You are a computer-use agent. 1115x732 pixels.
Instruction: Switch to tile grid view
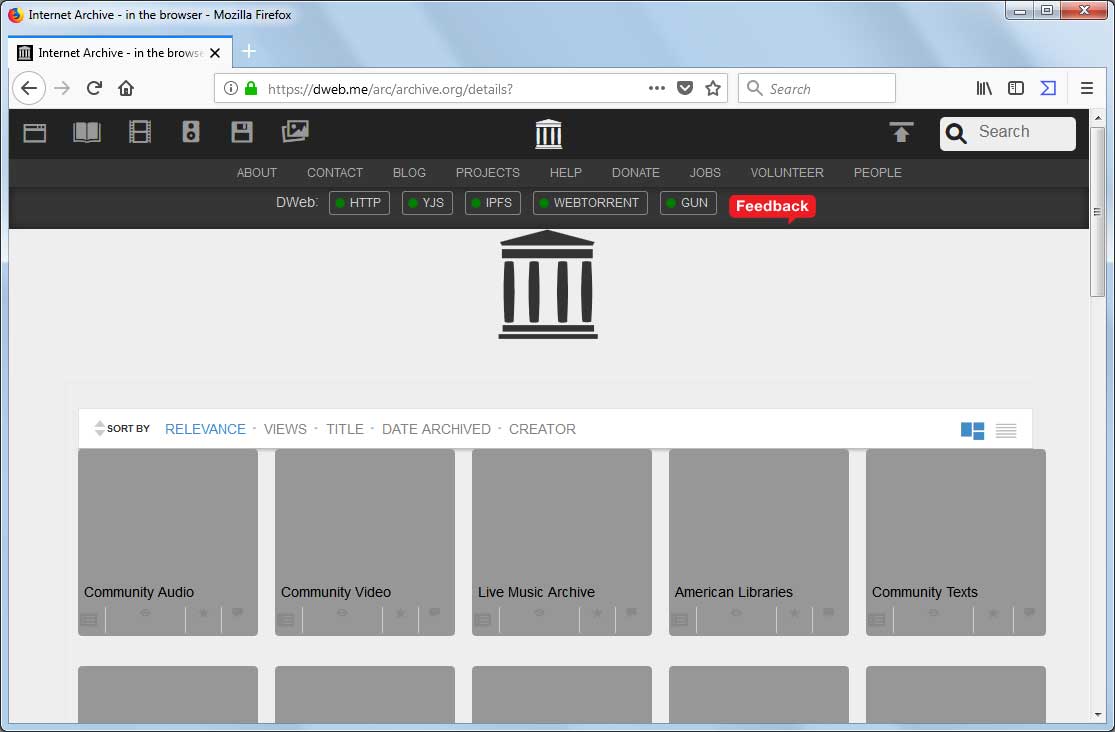[972, 430]
